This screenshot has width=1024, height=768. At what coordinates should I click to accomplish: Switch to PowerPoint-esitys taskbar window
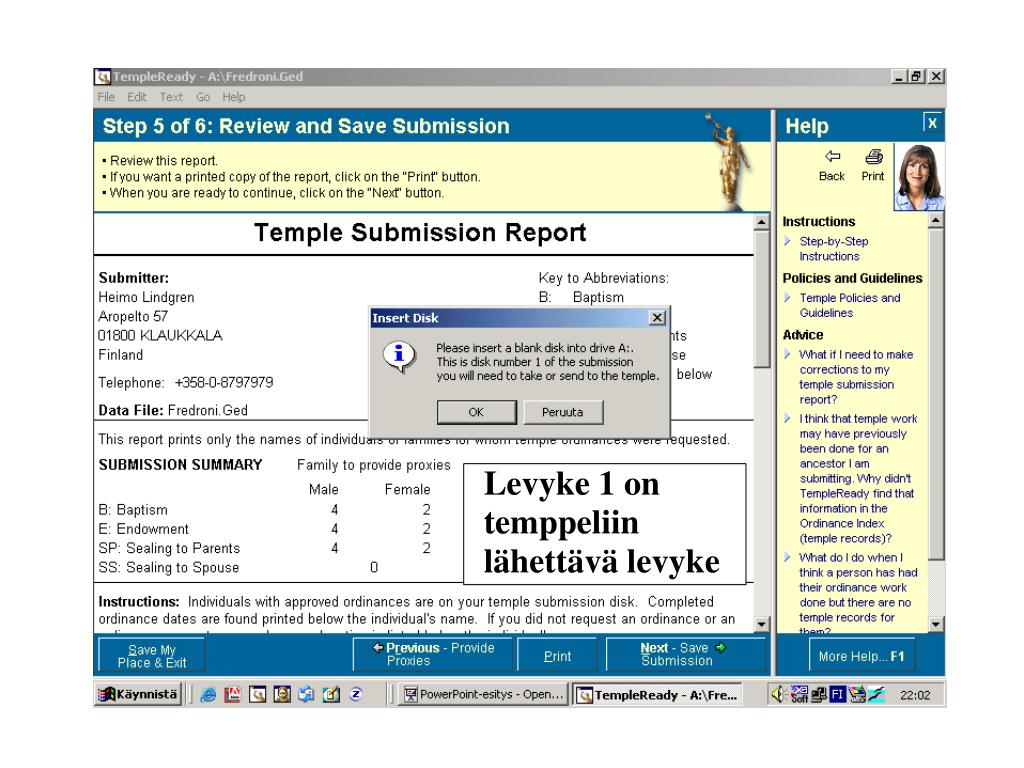(x=483, y=695)
